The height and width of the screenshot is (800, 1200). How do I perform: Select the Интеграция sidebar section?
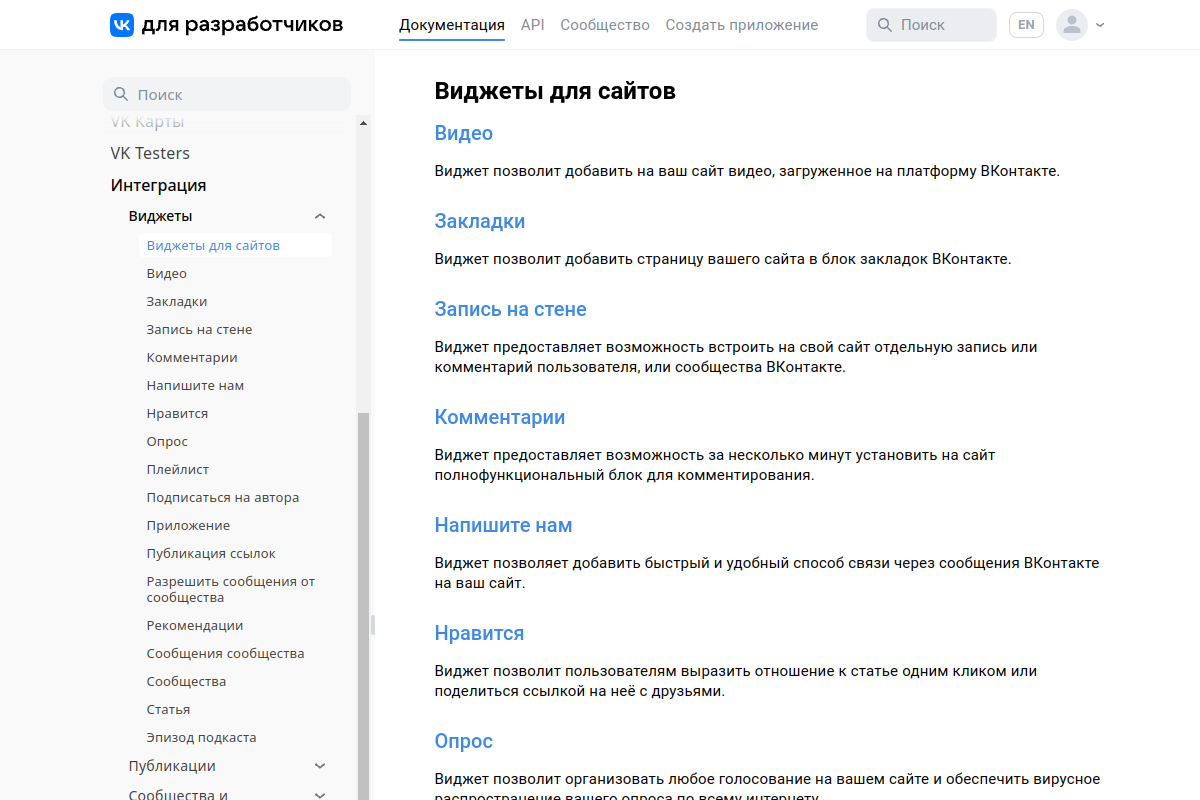pos(159,185)
